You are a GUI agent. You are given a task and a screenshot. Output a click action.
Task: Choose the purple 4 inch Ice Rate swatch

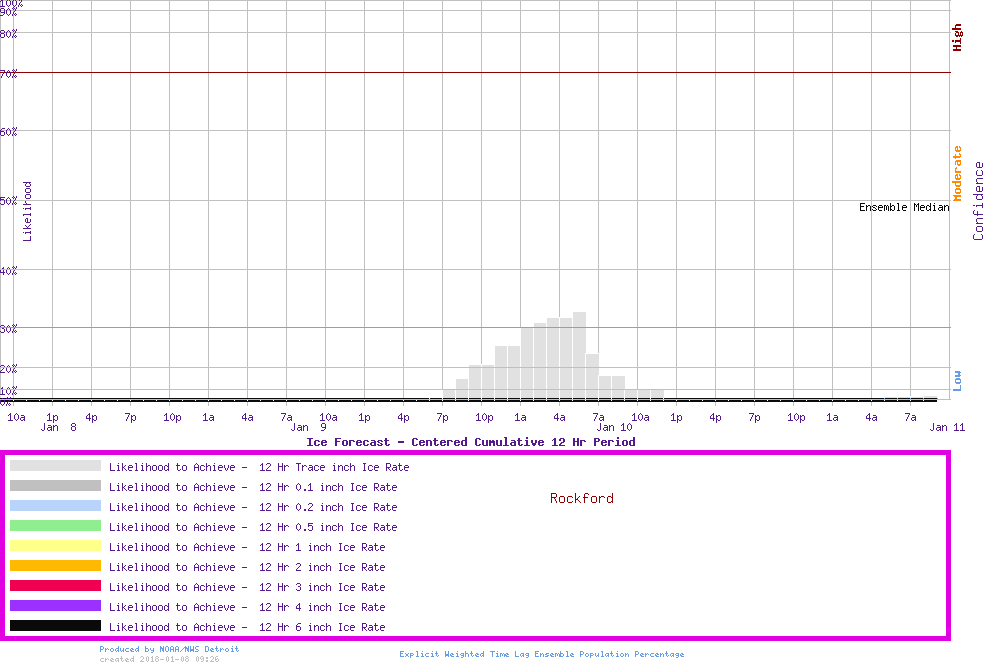click(x=55, y=606)
